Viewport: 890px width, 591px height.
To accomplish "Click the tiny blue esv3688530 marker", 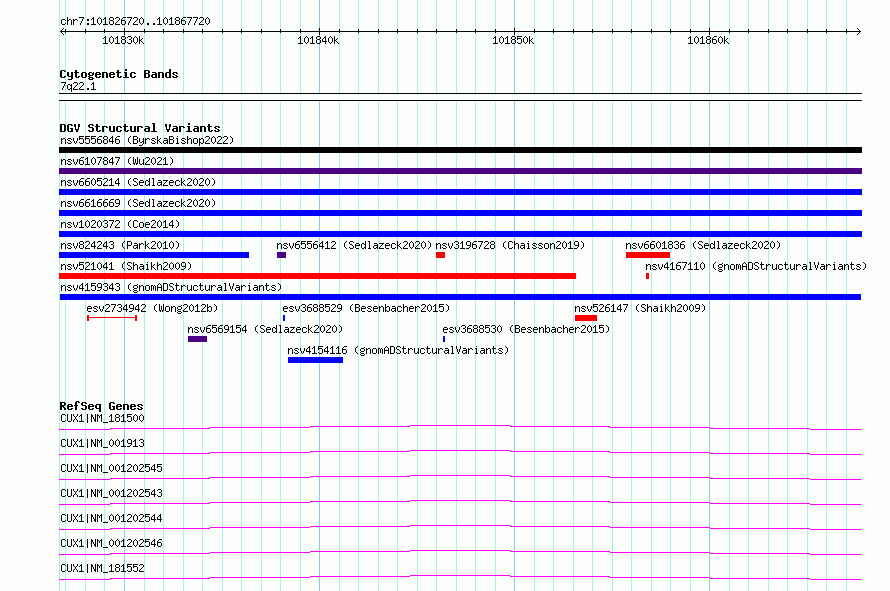I will [444, 339].
